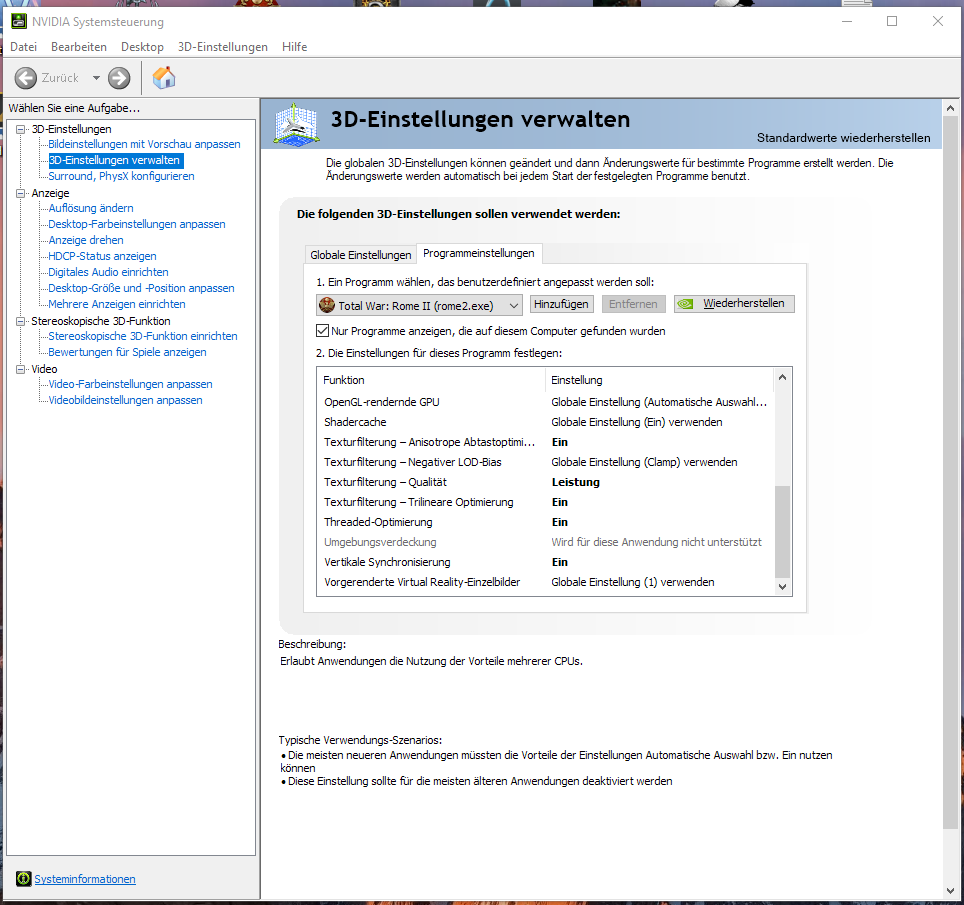This screenshot has height=905, width=964.
Task: Open 'Bewertungen für Spiele anzeigen'
Action: point(127,352)
